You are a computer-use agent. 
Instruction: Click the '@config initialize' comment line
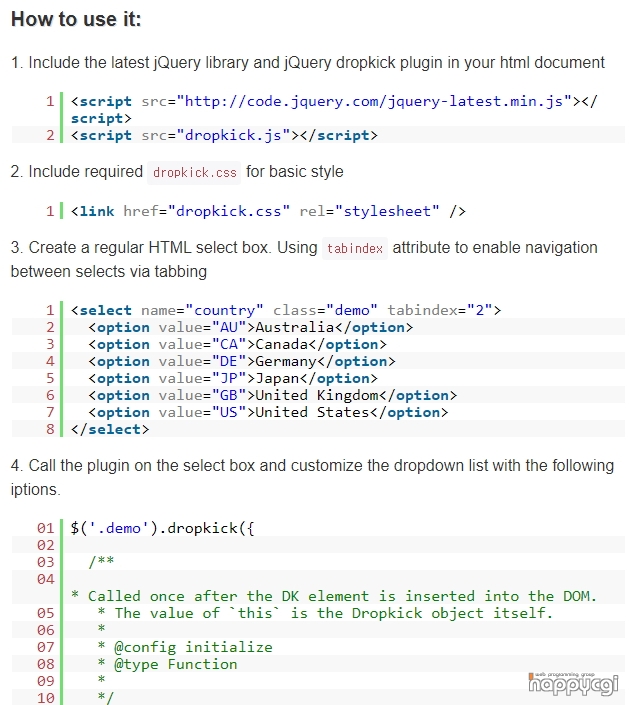click(x=185, y=647)
